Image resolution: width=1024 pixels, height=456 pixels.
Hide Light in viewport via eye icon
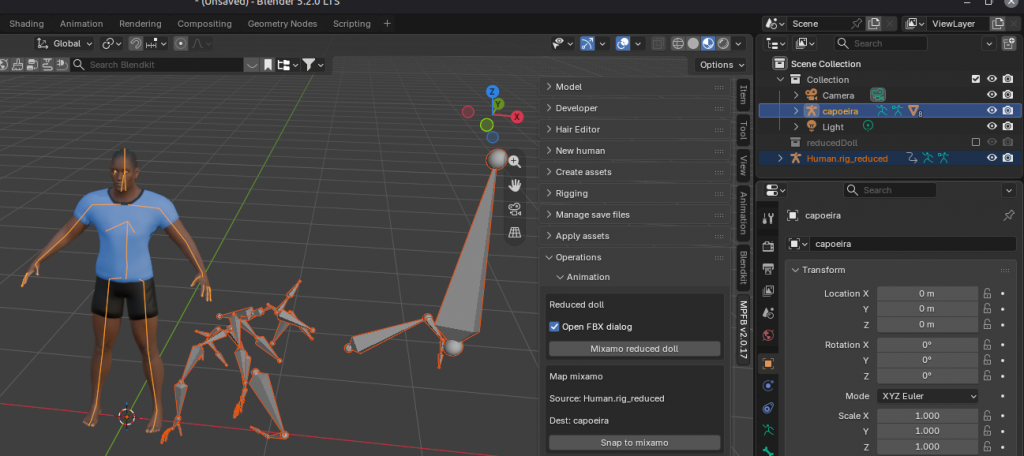tap(992, 126)
